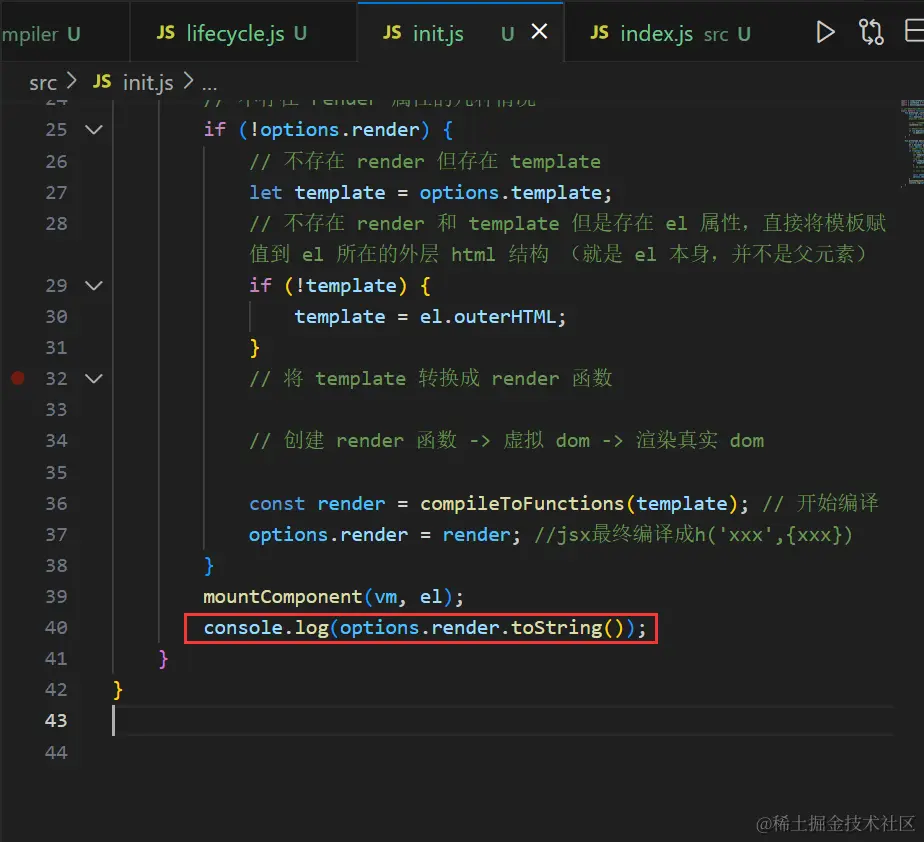Screen dimensions: 924x842
Task: Close the init.js tab
Action: tap(539, 31)
